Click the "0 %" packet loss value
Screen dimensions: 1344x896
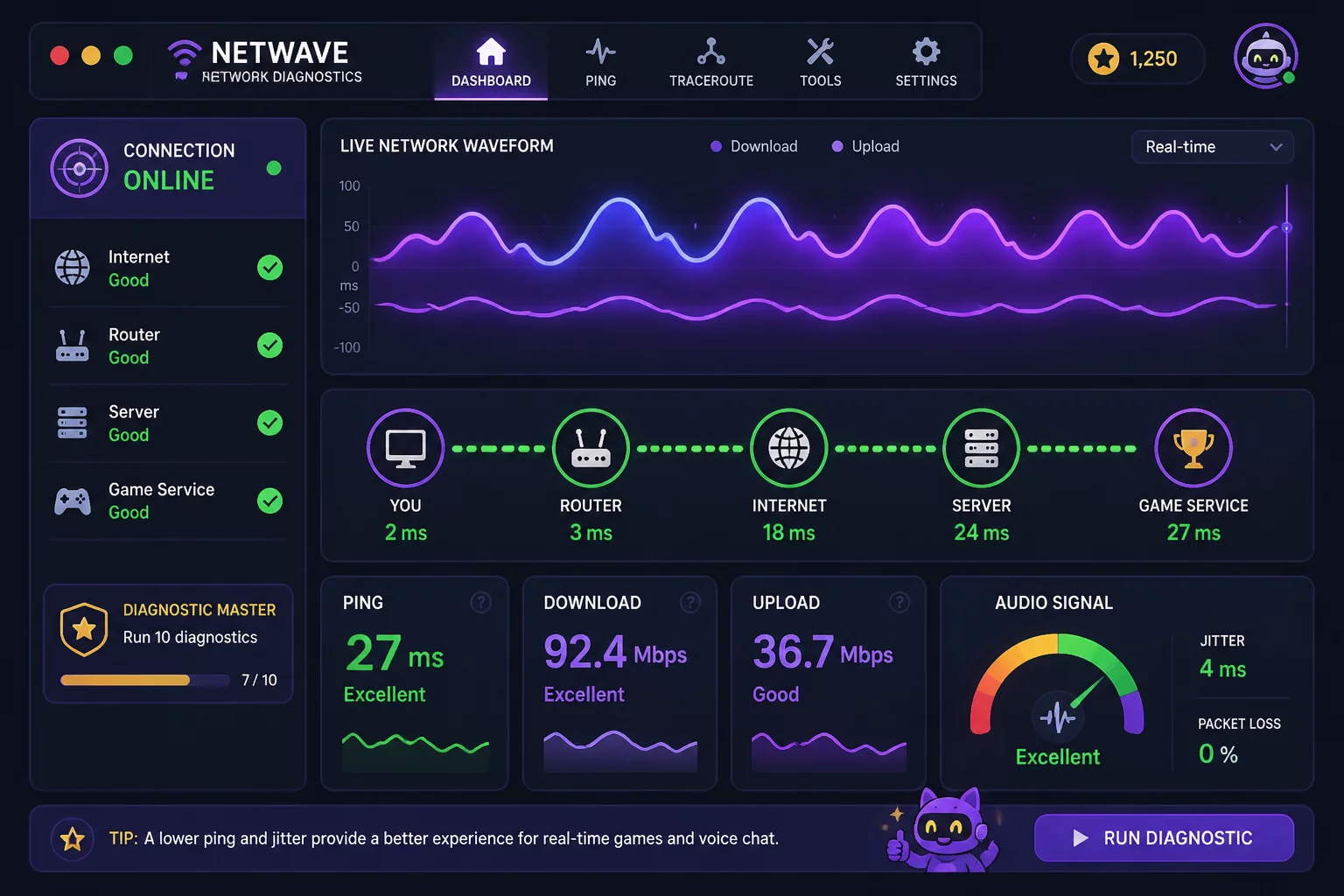[x=1218, y=754]
